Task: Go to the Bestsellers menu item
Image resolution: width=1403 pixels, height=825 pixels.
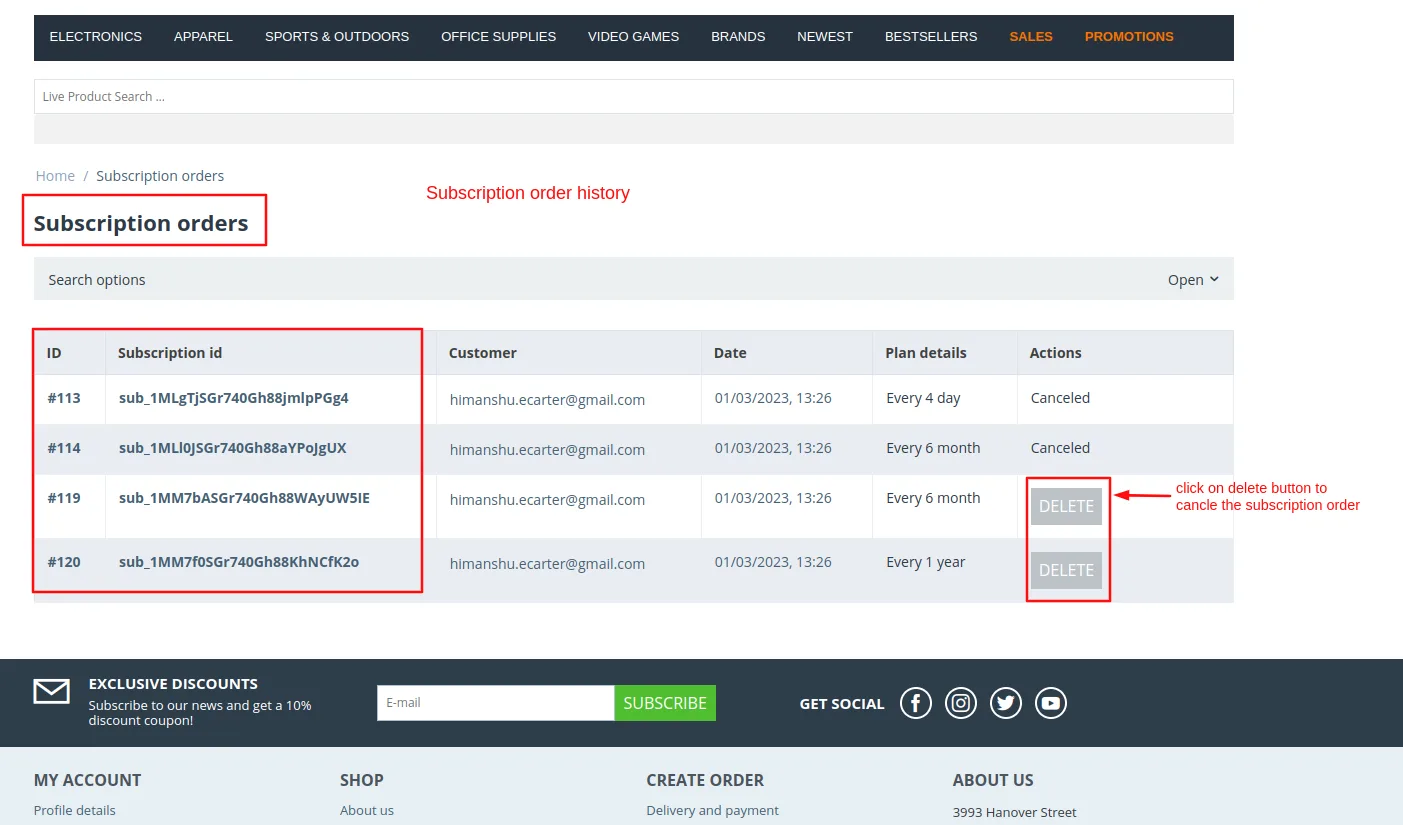Action: click(x=931, y=37)
